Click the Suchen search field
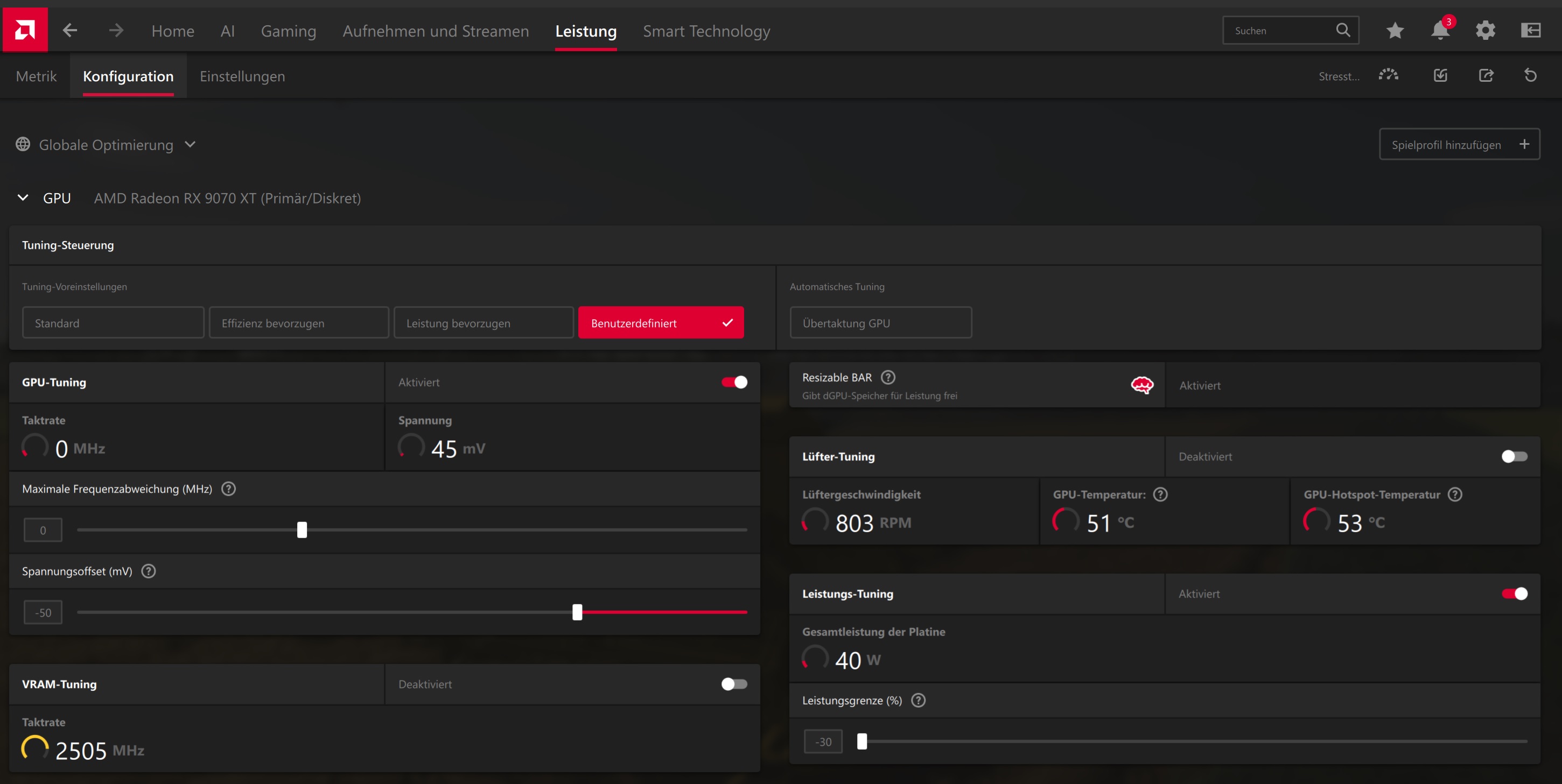This screenshot has width=1562, height=784. (x=1290, y=30)
